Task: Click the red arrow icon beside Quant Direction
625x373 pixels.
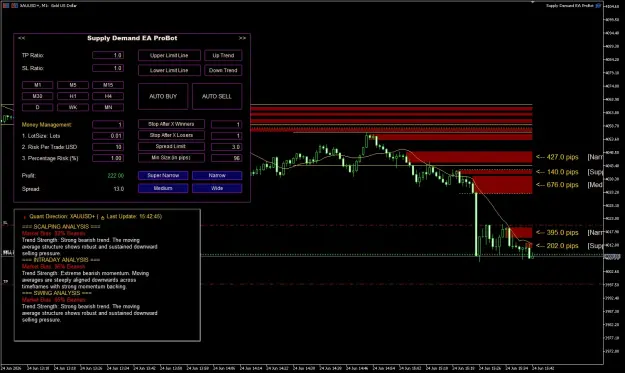Action: [25, 217]
